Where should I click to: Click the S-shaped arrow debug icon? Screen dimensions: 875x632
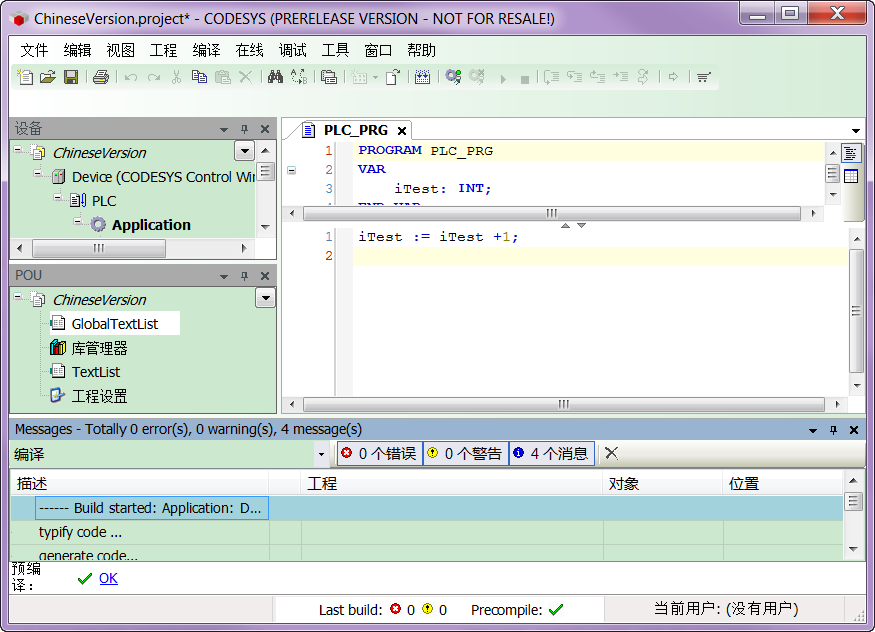point(643,77)
